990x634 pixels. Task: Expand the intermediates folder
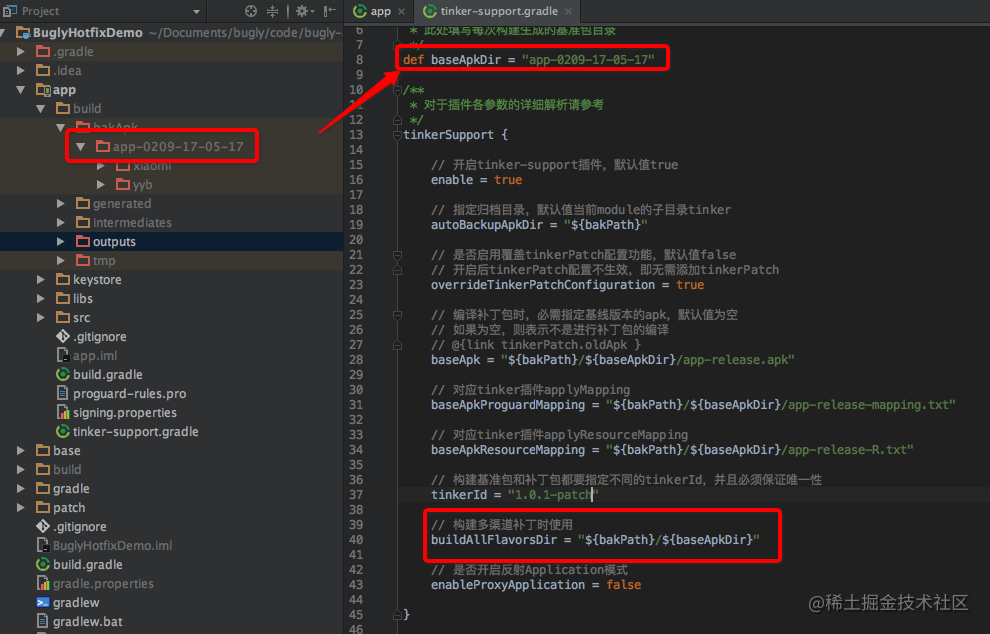coord(61,222)
